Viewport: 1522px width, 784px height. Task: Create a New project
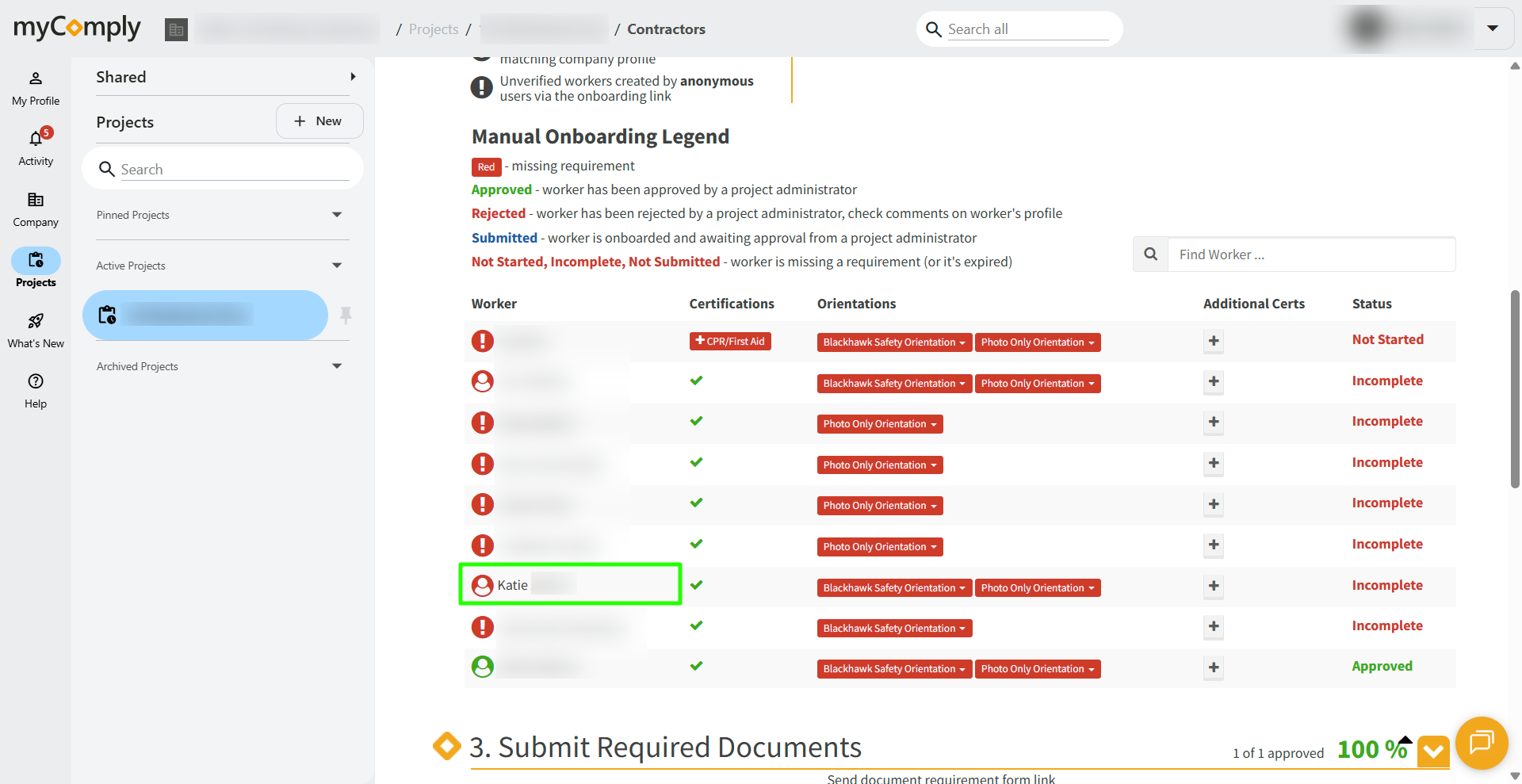319,121
